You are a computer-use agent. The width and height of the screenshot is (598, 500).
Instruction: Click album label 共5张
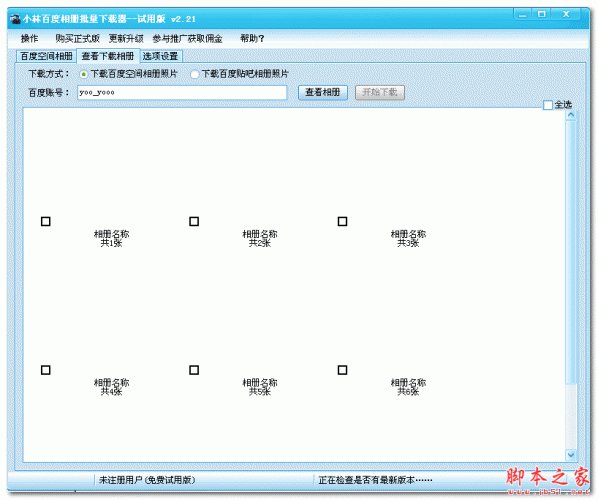[x=260, y=392]
